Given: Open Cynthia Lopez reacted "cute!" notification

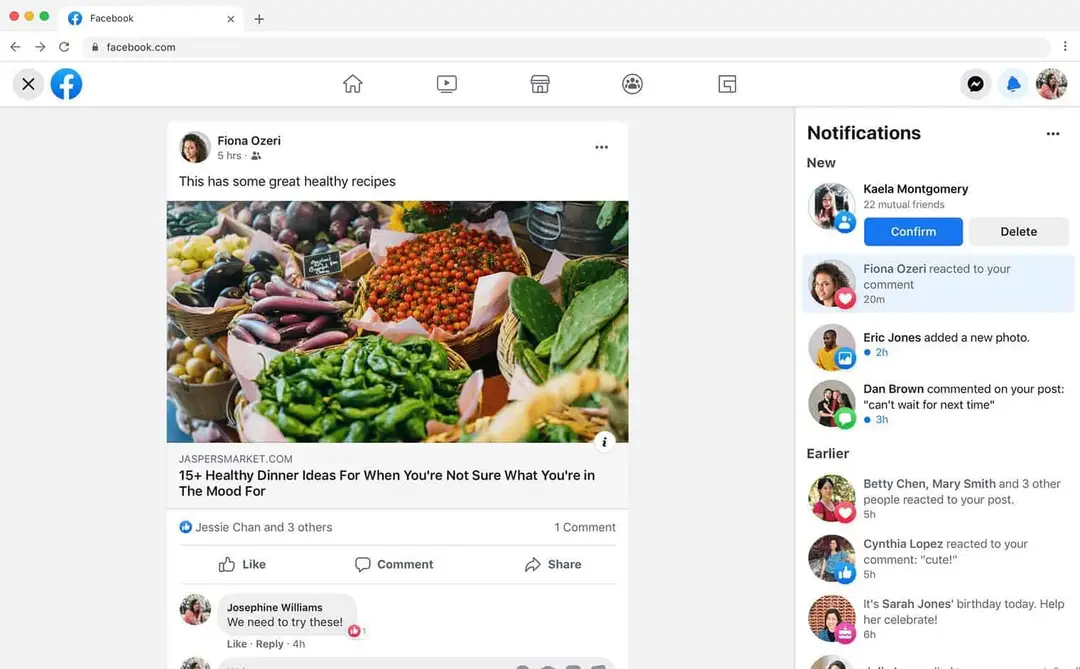Looking at the screenshot, I should point(938,558).
